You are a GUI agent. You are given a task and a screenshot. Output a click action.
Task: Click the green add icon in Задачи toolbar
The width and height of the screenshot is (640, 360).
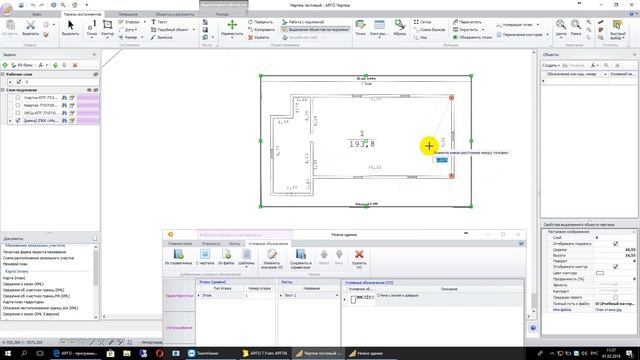point(5,65)
